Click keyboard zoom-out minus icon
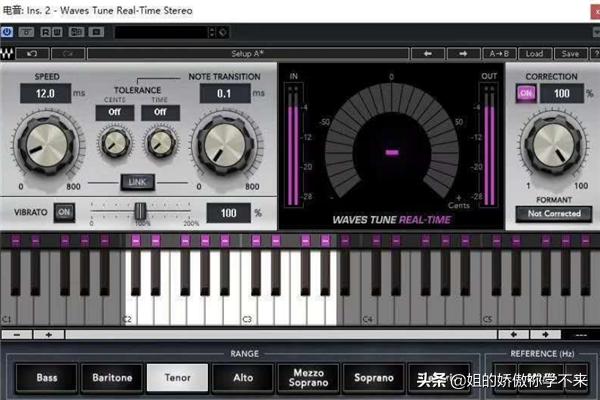This screenshot has height=400, width=600. point(19,334)
